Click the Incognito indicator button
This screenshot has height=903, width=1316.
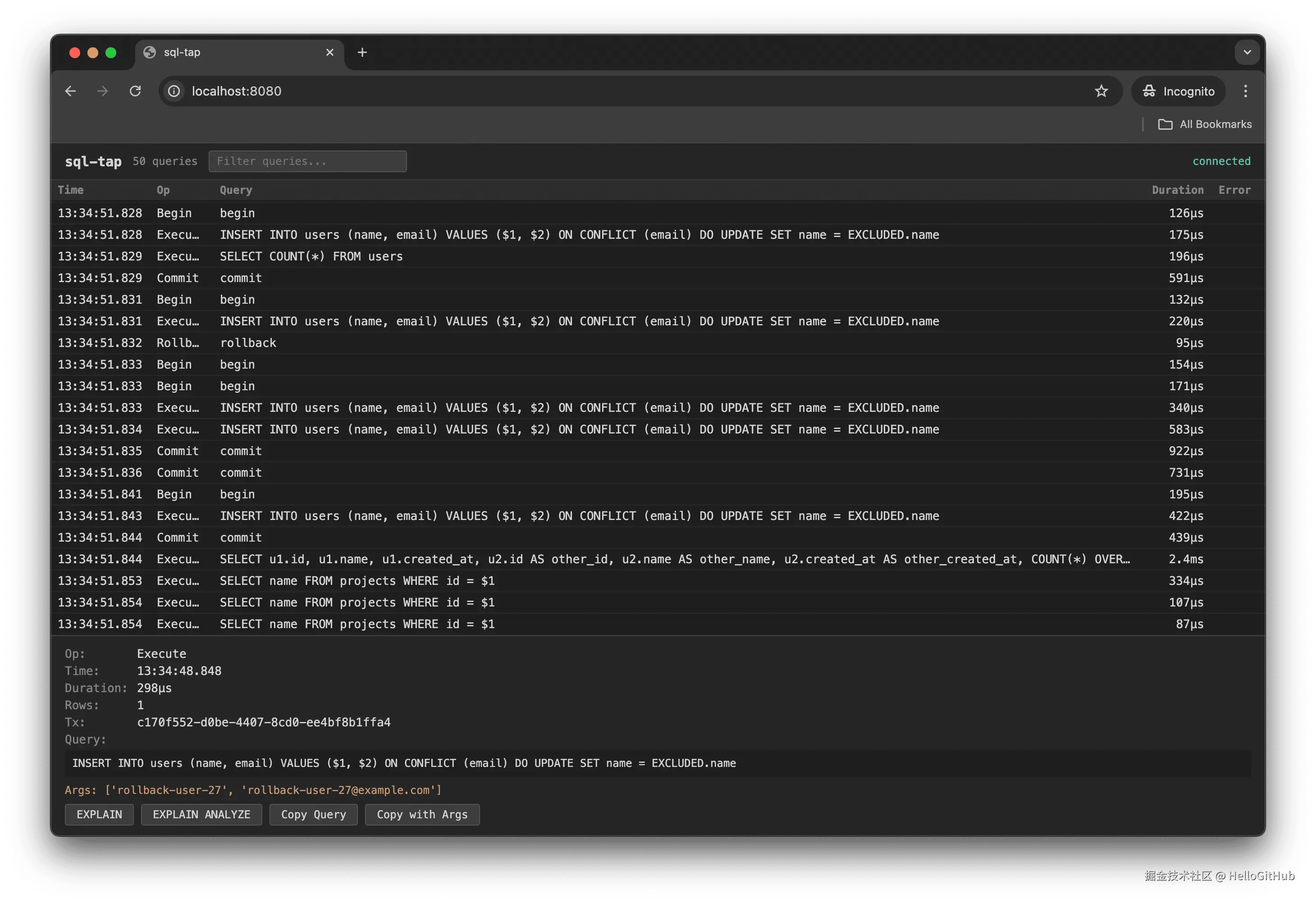pos(1179,91)
